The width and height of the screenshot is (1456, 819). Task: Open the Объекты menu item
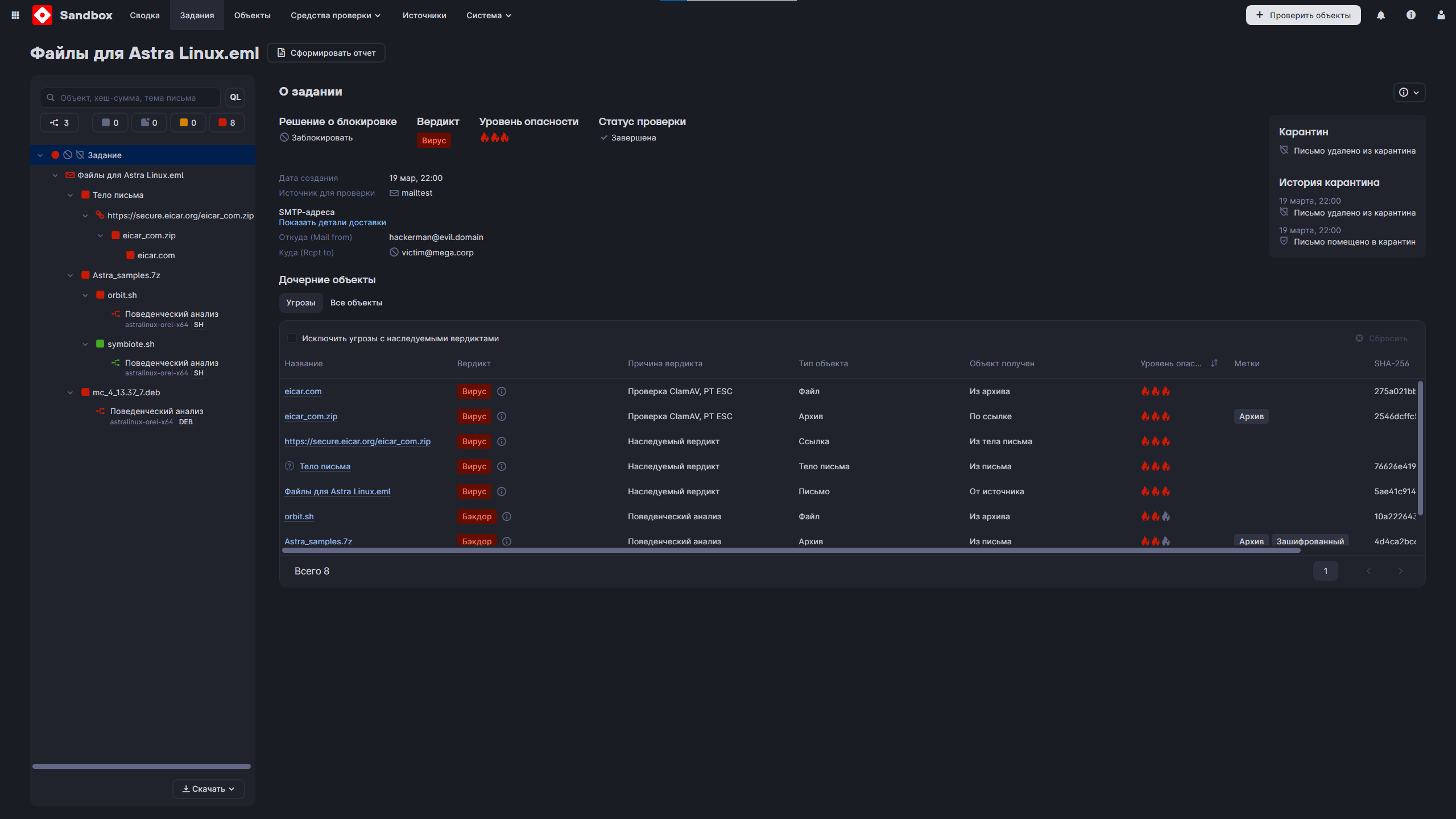click(x=253, y=15)
